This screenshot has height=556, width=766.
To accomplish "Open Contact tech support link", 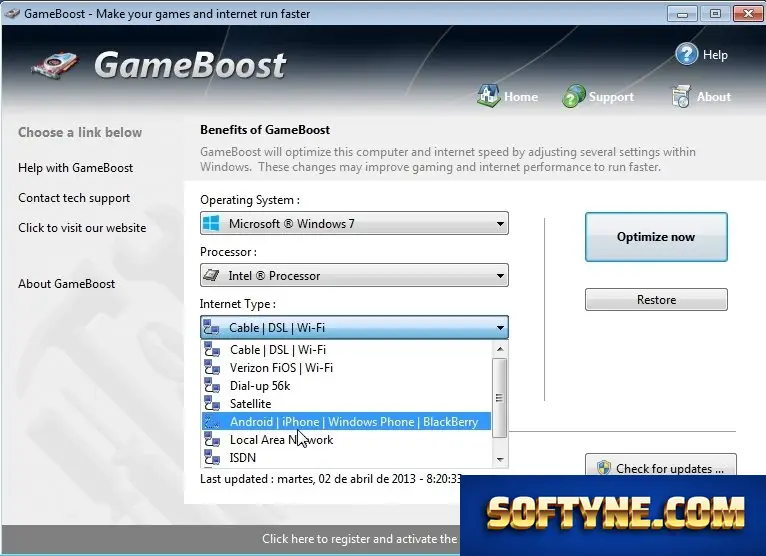I will pos(74,198).
